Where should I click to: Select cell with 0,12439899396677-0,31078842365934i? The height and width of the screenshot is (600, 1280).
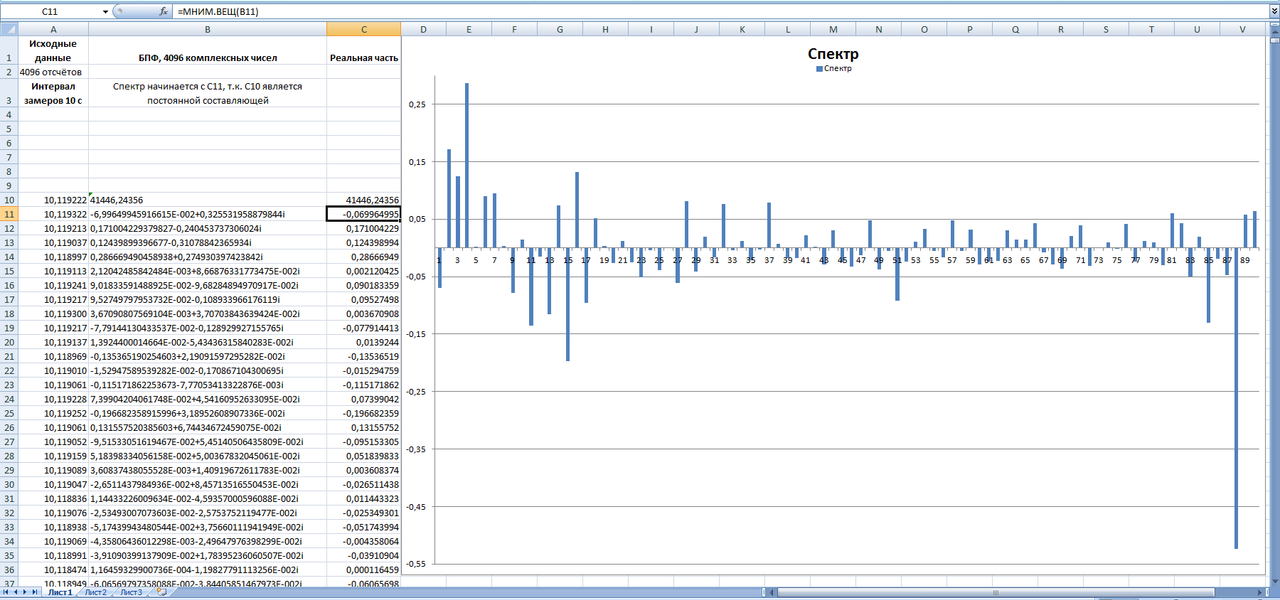click(208, 243)
